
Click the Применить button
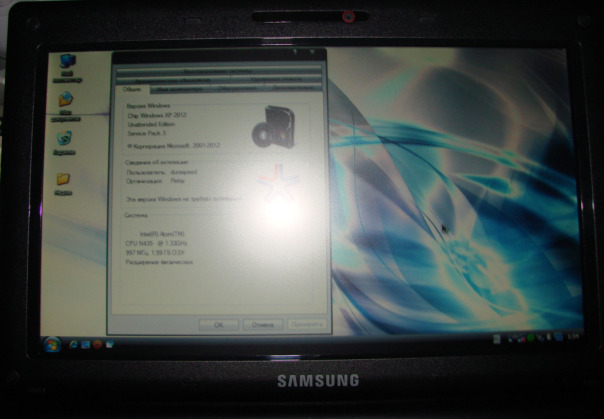click(x=307, y=324)
